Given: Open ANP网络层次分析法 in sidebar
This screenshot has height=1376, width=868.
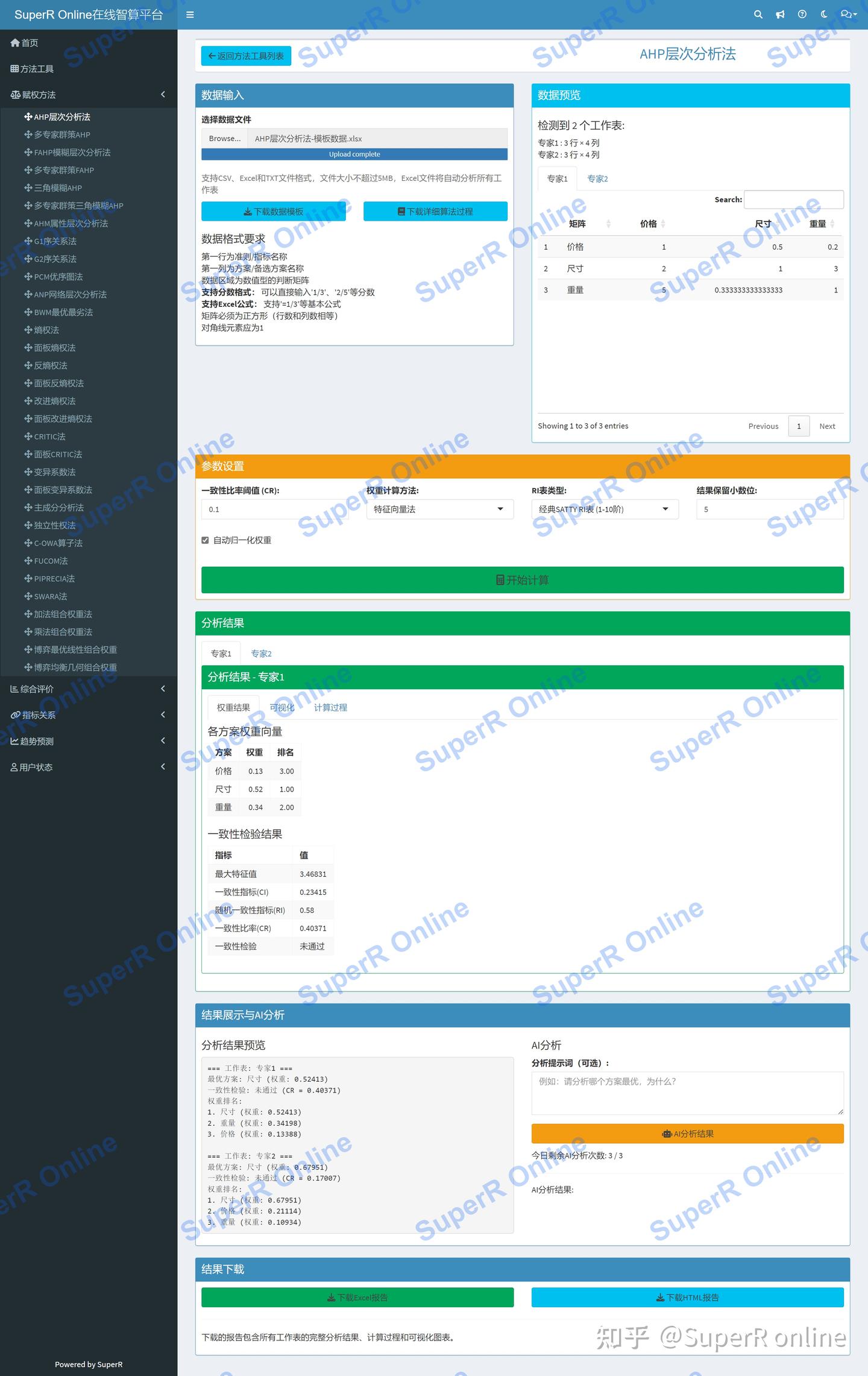Looking at the screenshot, I should (71, 295).
